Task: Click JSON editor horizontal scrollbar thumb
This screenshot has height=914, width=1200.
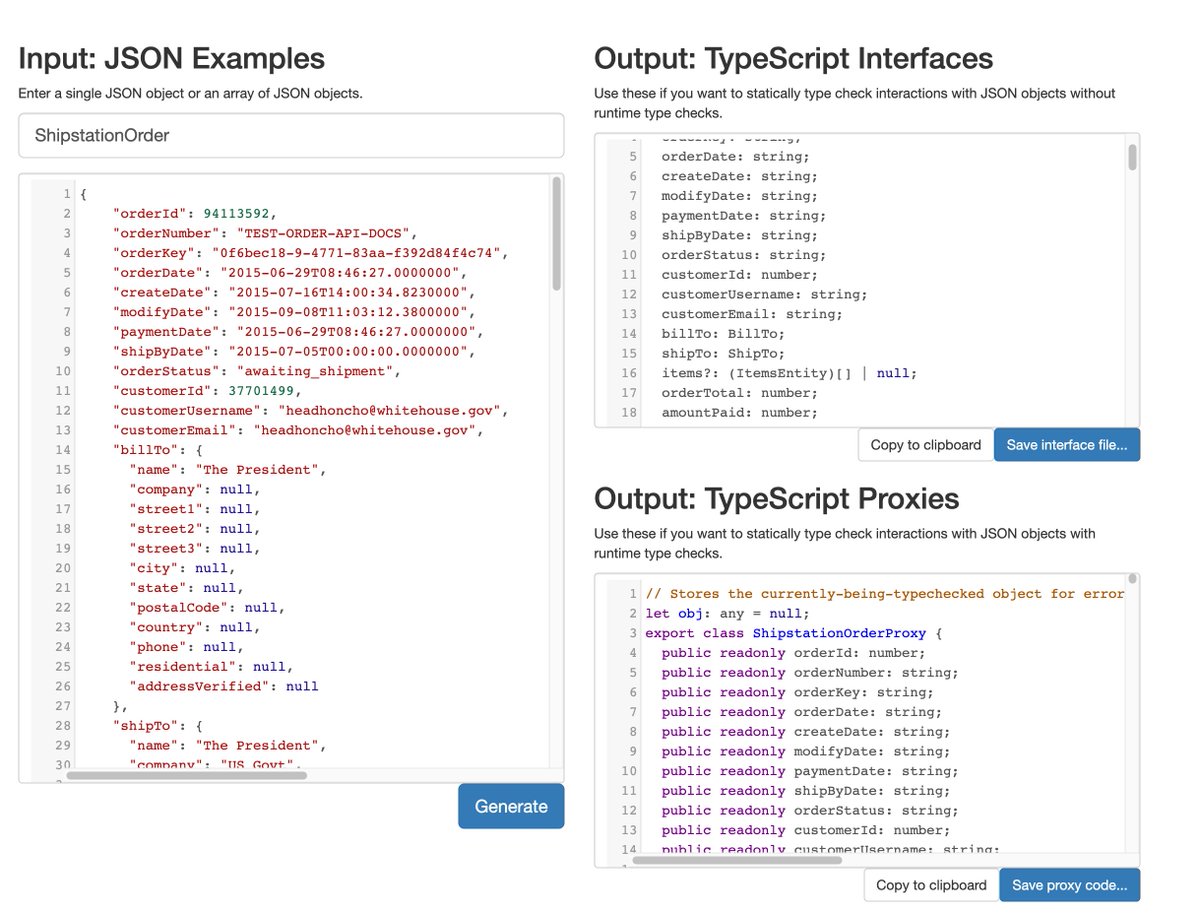Action: pos(186,774)
